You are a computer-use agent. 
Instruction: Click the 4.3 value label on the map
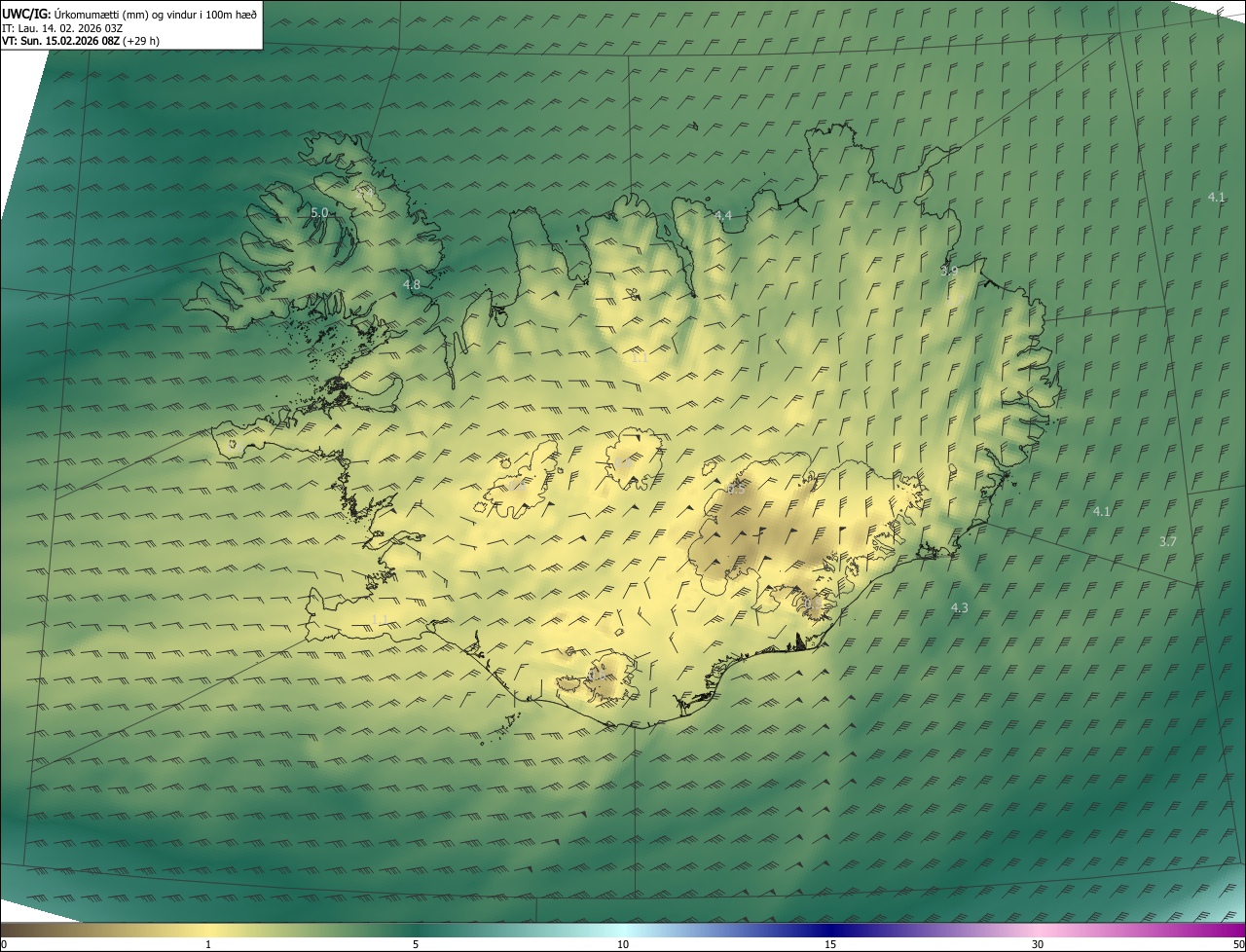click(959, 607)
